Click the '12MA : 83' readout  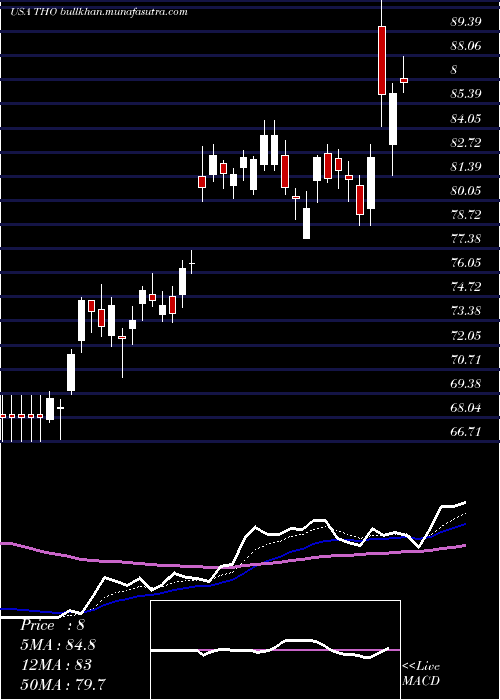click(56, 664)
